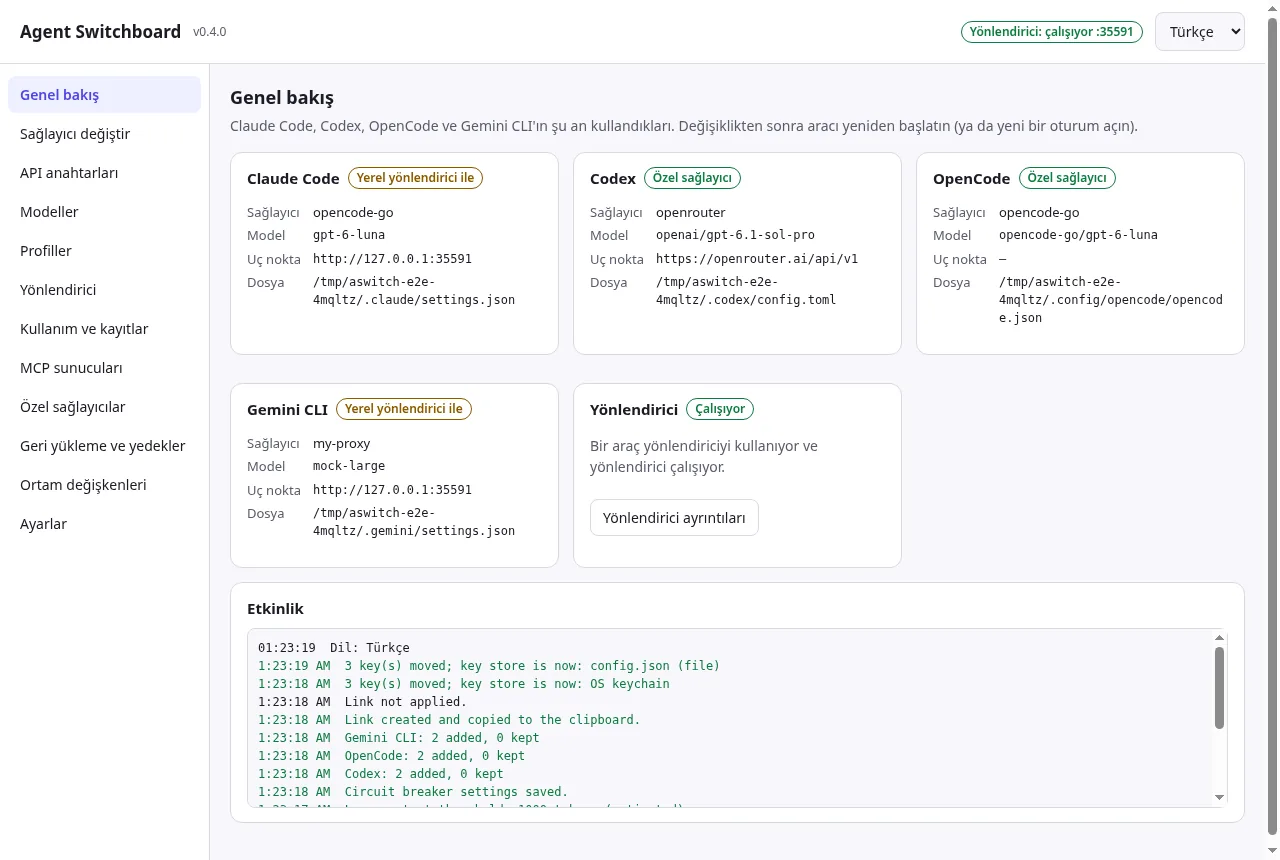
Task: Click Claude Code's .claude/settings.json file path
Action: 414,291
